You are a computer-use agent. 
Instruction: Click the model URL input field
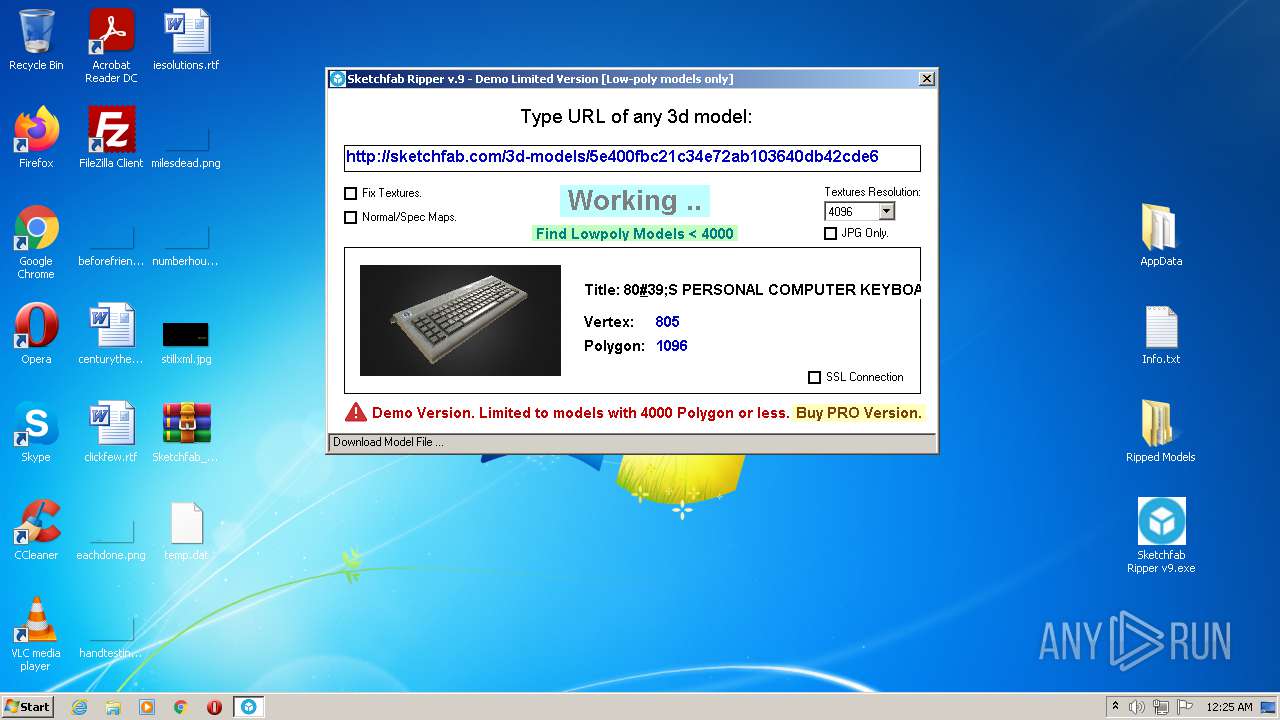click(632, 158)
